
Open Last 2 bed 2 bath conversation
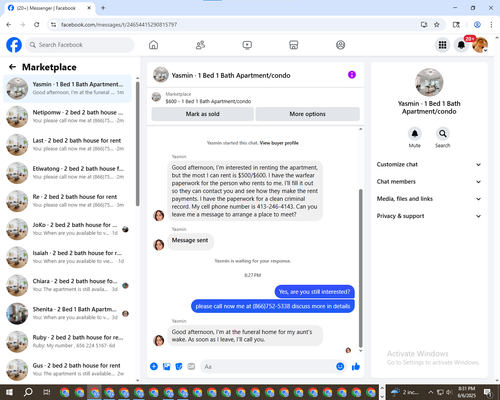[x=67, y=145]
